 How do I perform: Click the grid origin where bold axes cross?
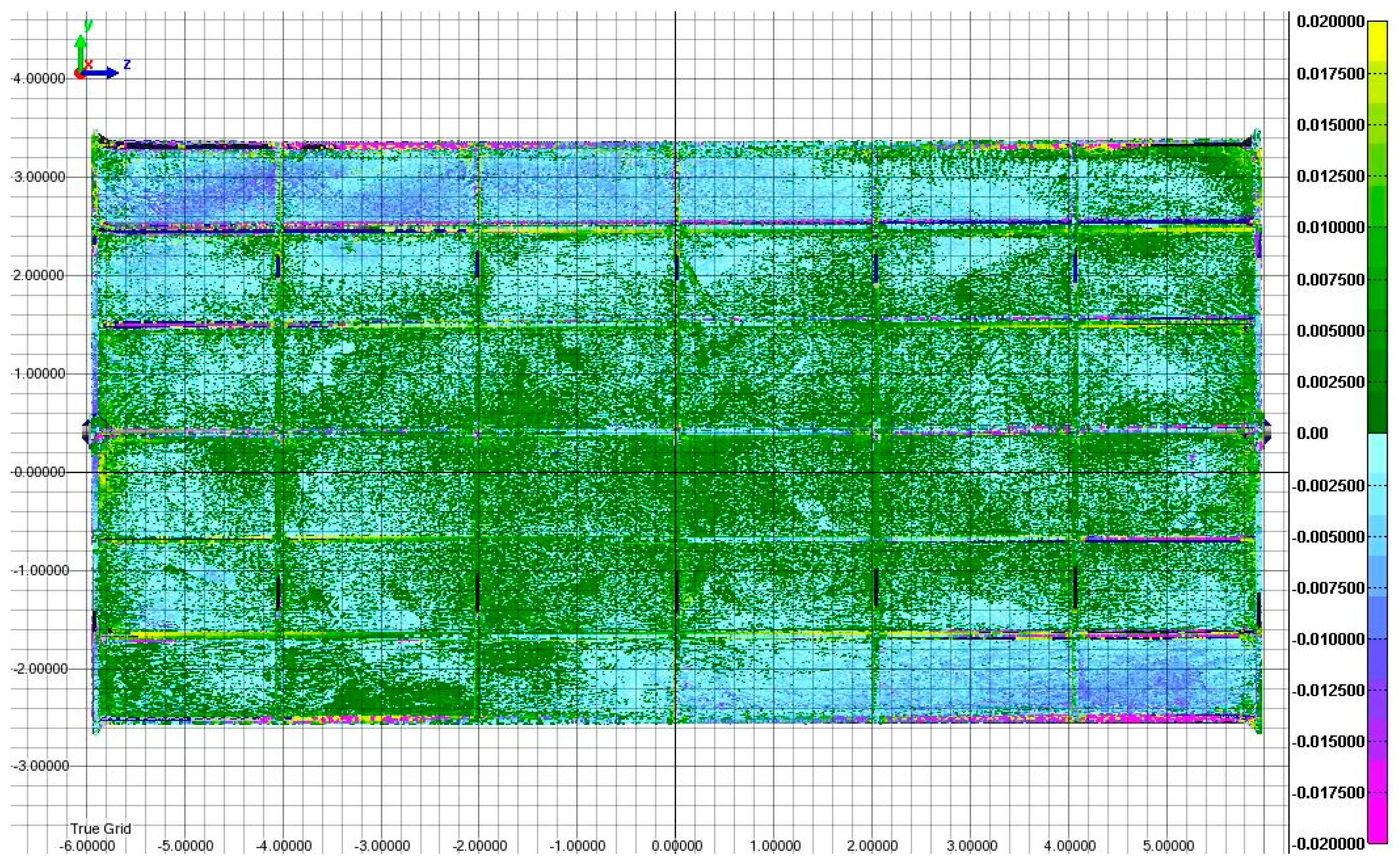pos(675,472)
